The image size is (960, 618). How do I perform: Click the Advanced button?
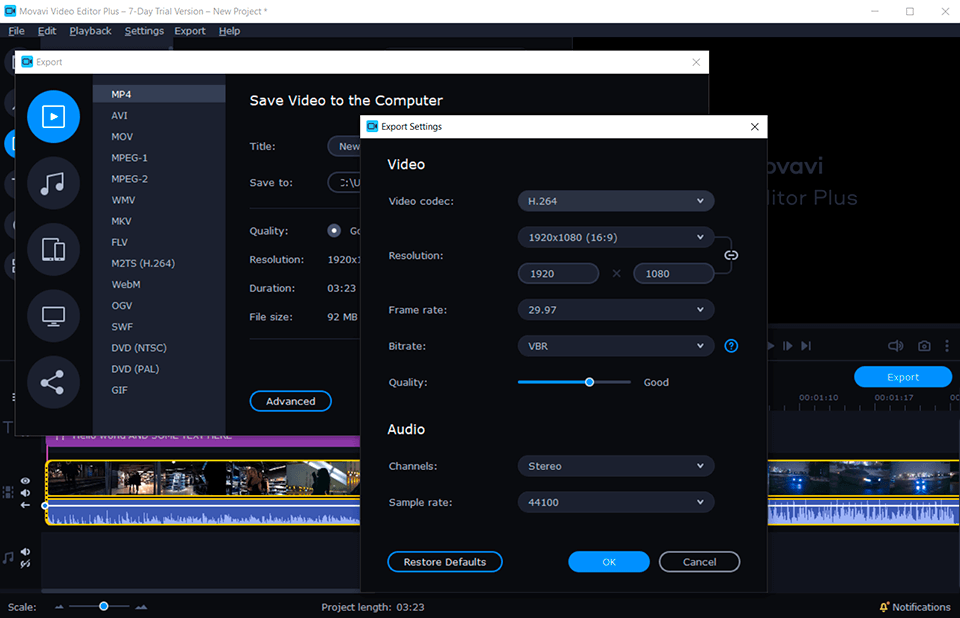[291, 401]
